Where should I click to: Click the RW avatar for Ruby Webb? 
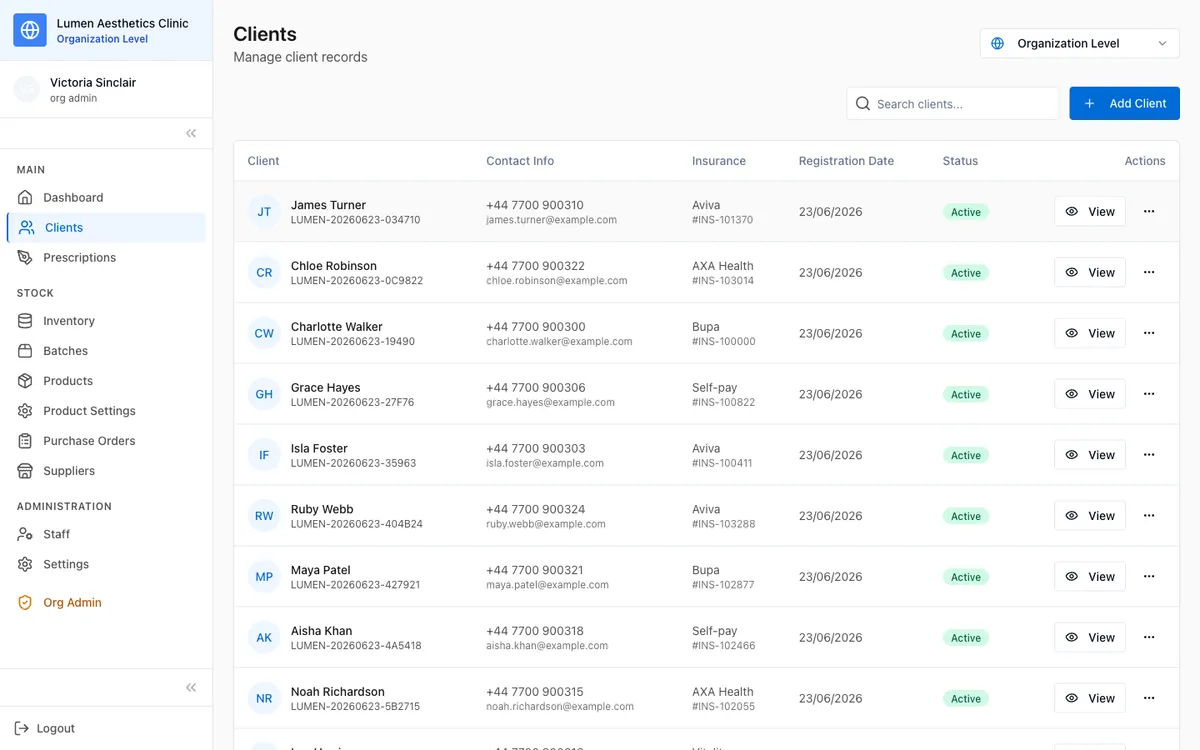pyautogui.click(x=264, y=516)
